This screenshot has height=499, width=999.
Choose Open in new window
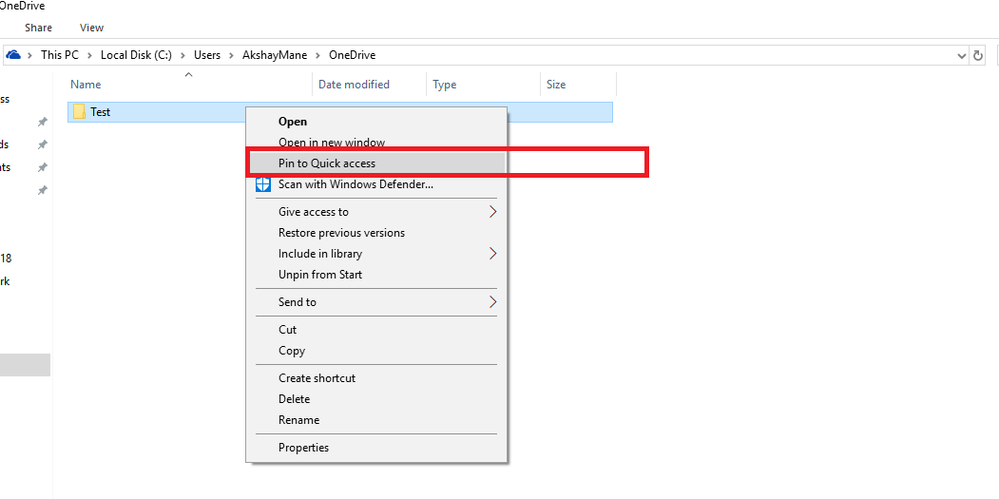point(331,143)
